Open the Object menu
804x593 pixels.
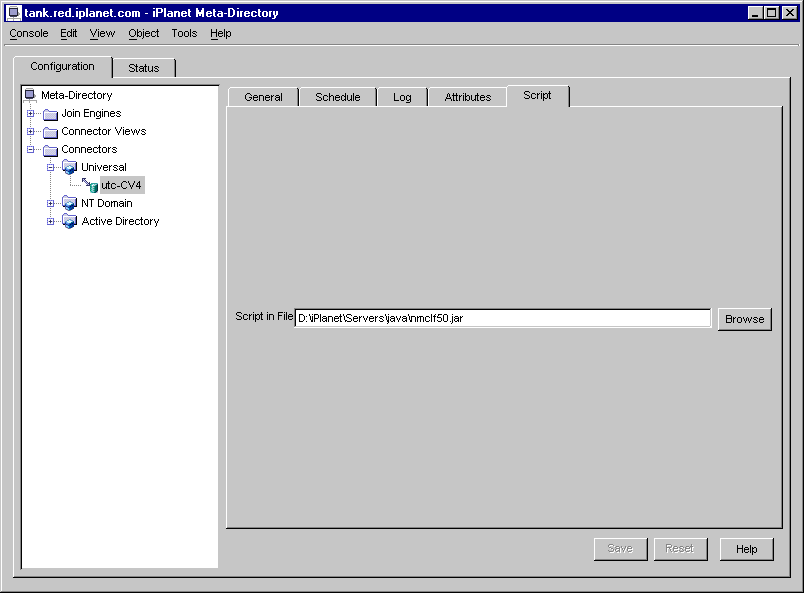(144, 33)
